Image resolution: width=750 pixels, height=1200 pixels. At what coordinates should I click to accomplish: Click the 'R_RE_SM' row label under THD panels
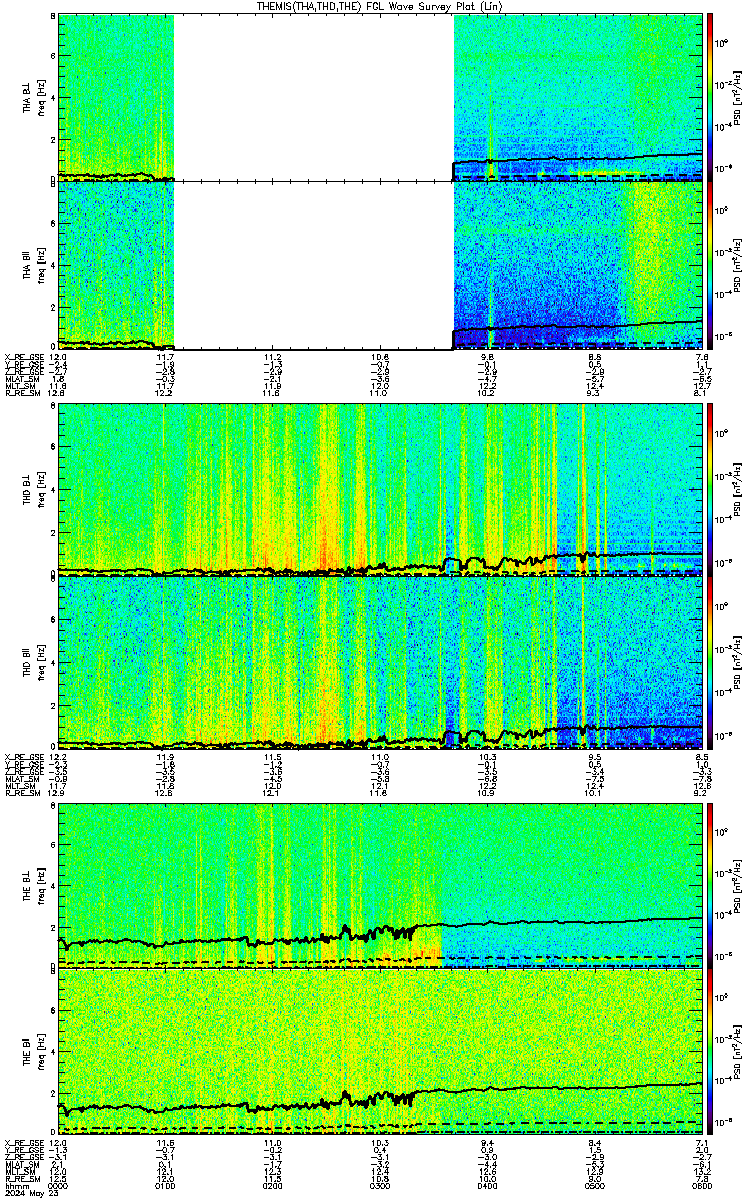pos(22,794)
